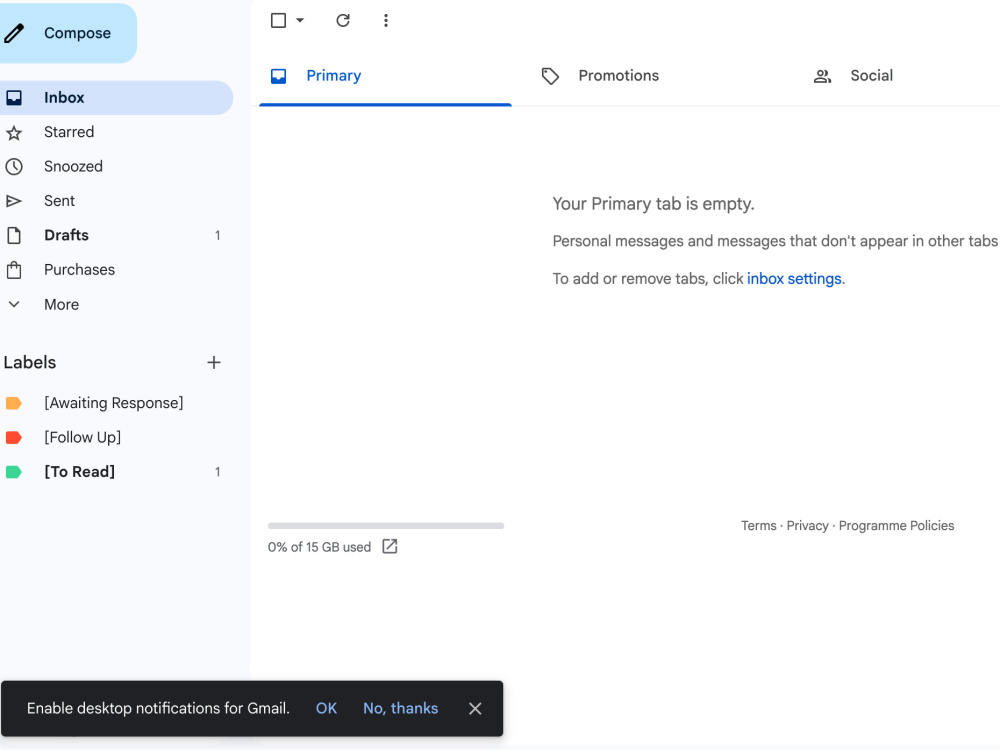Switch to the Social tab
The height and width of the screenshot is (750, 1000).
tap(901, 76)
